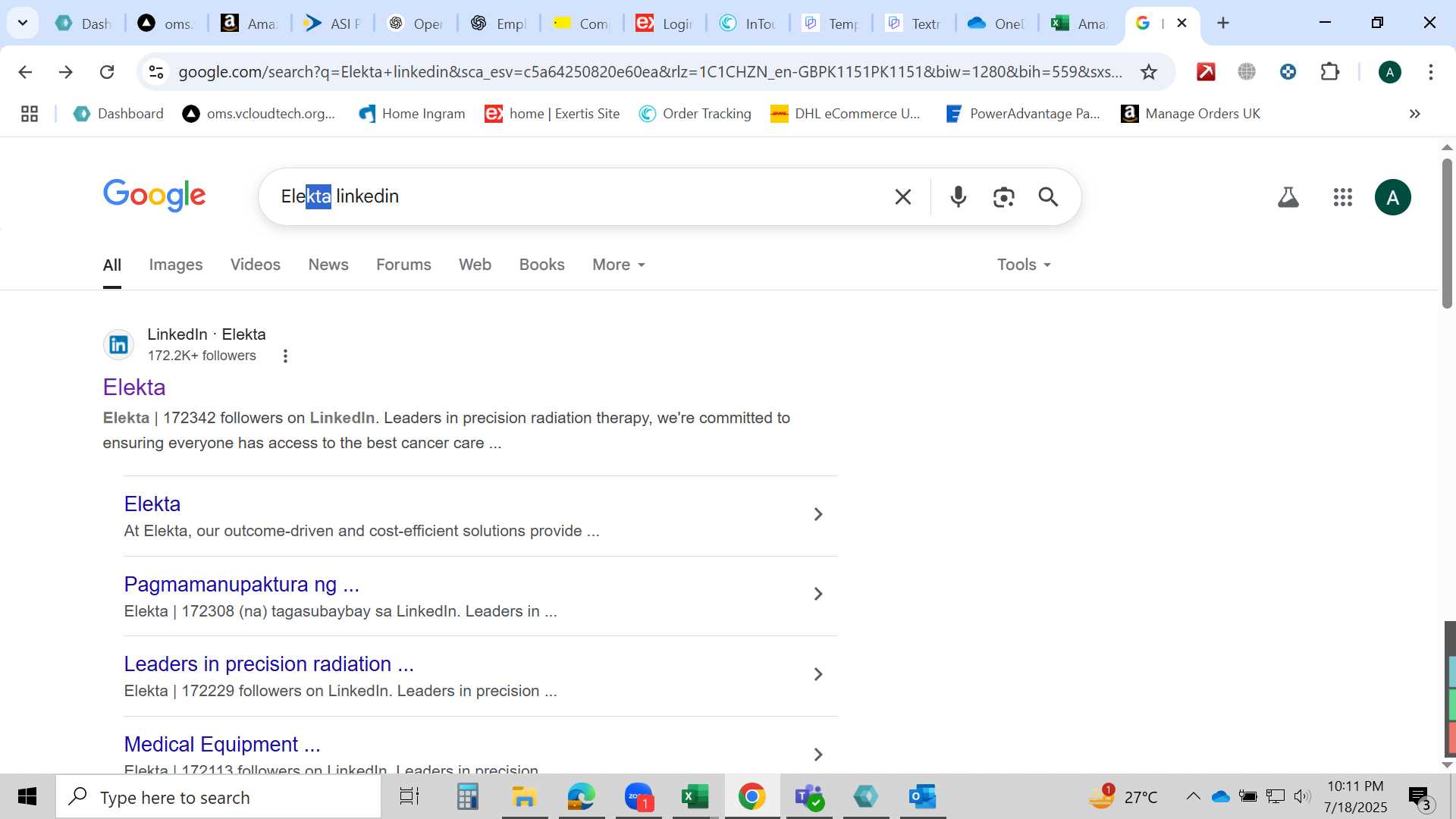Expand the Elekta sitelink chevron

(818, 515)
